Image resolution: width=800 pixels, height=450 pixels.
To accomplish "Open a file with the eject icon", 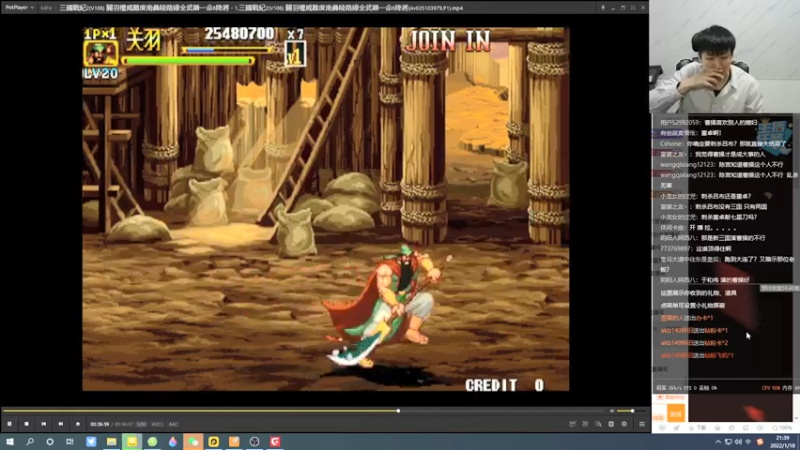I will (78, 424).
